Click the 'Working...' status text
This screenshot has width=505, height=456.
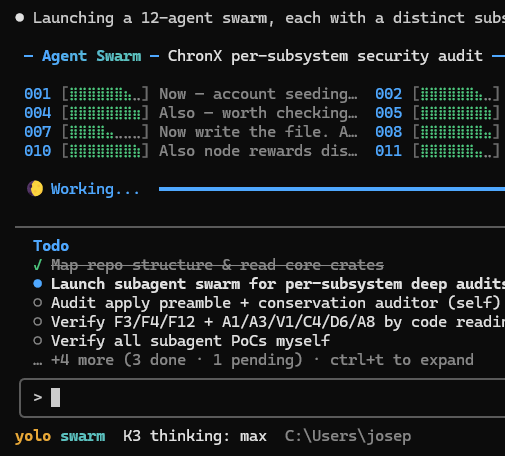click(95, 189)
